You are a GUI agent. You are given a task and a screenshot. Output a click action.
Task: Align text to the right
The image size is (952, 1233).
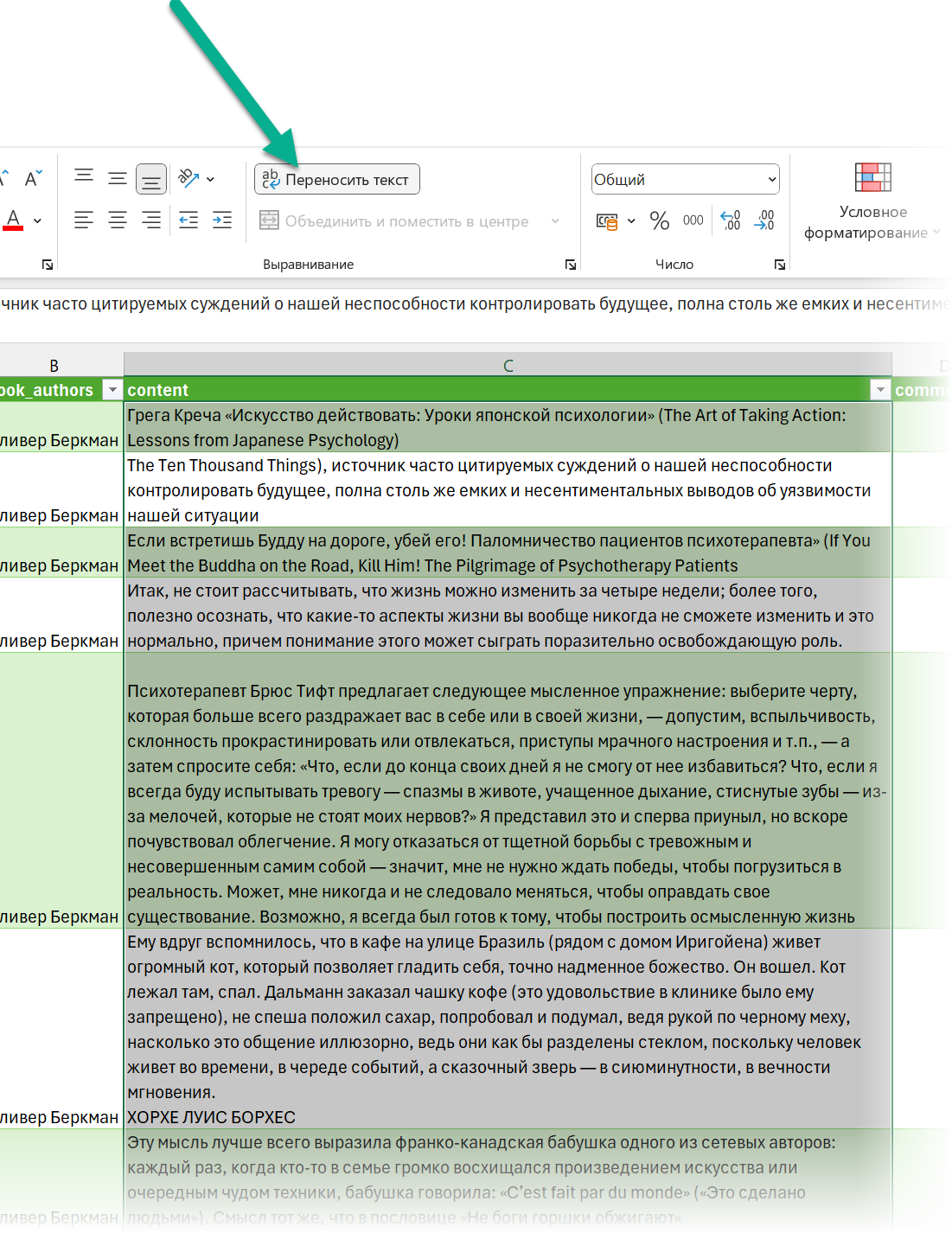(x=151, y=220)
